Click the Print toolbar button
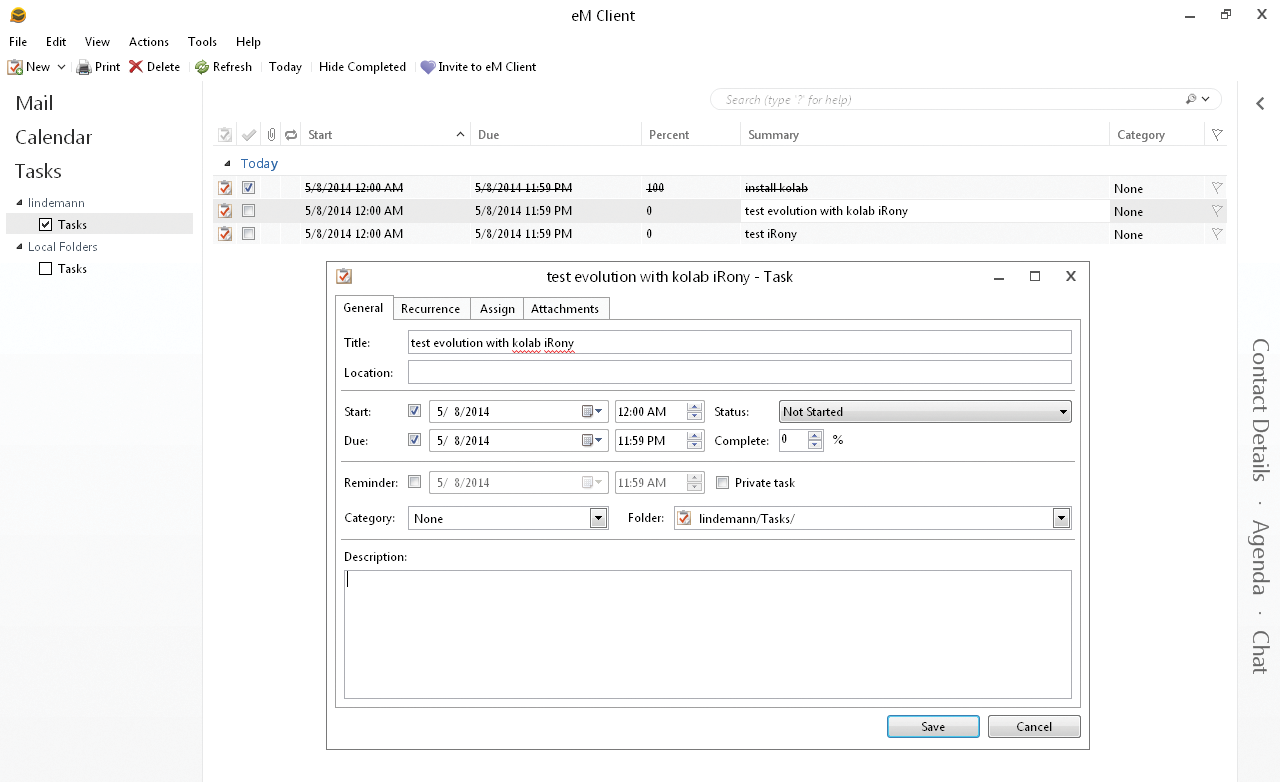Image resolution: width=1280 pixels, height=782 pixels. 98,67
